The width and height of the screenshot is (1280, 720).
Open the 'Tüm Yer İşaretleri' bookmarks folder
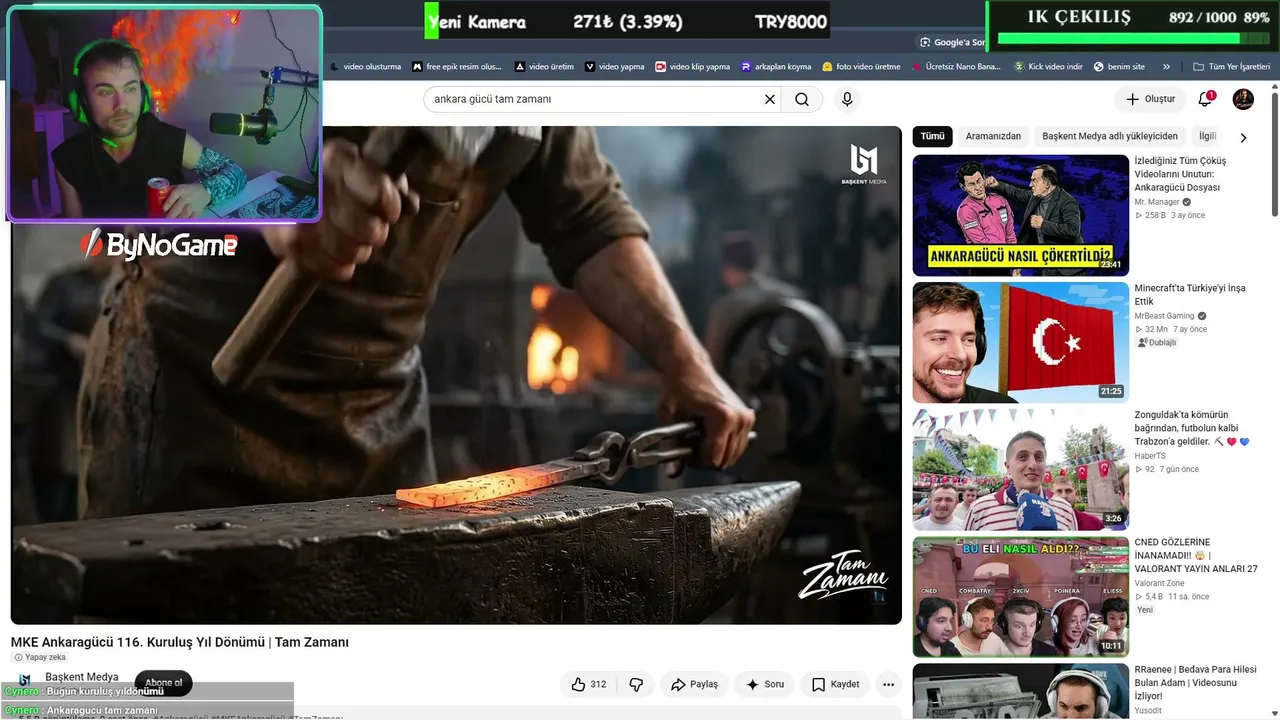(1230, 67)
